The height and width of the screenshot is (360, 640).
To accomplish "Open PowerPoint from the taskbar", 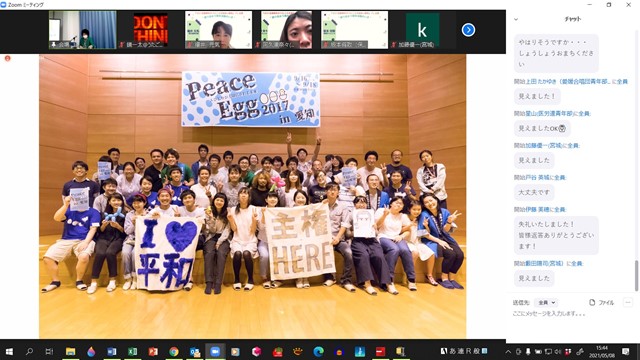I will point(153,351).
